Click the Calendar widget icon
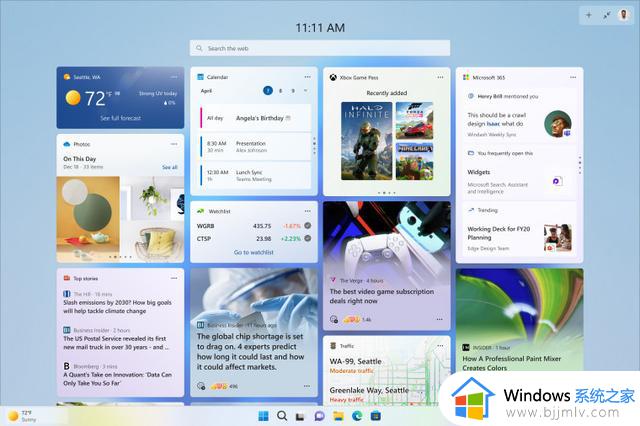The height and width of the screenshot is (426, 640). pyautogui.click(x=200, y=77)
